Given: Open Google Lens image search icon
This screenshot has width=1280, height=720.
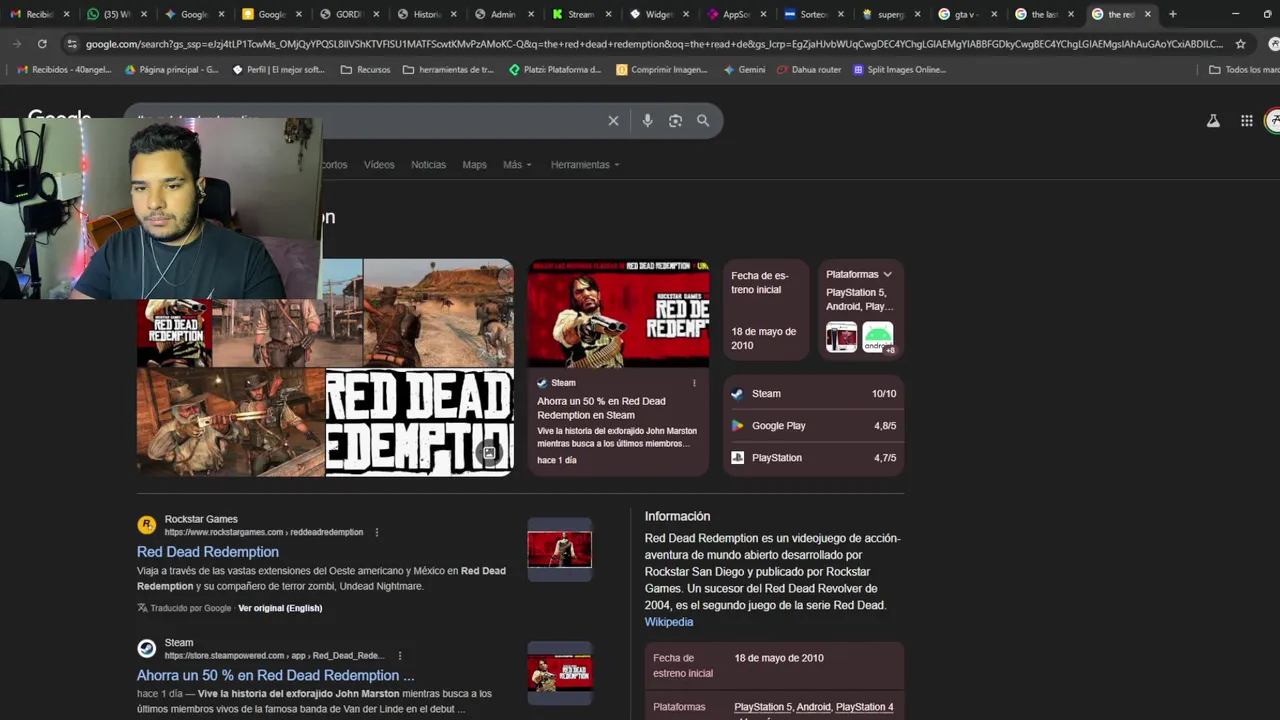Looking at the screenshot, I should (675, 121).
